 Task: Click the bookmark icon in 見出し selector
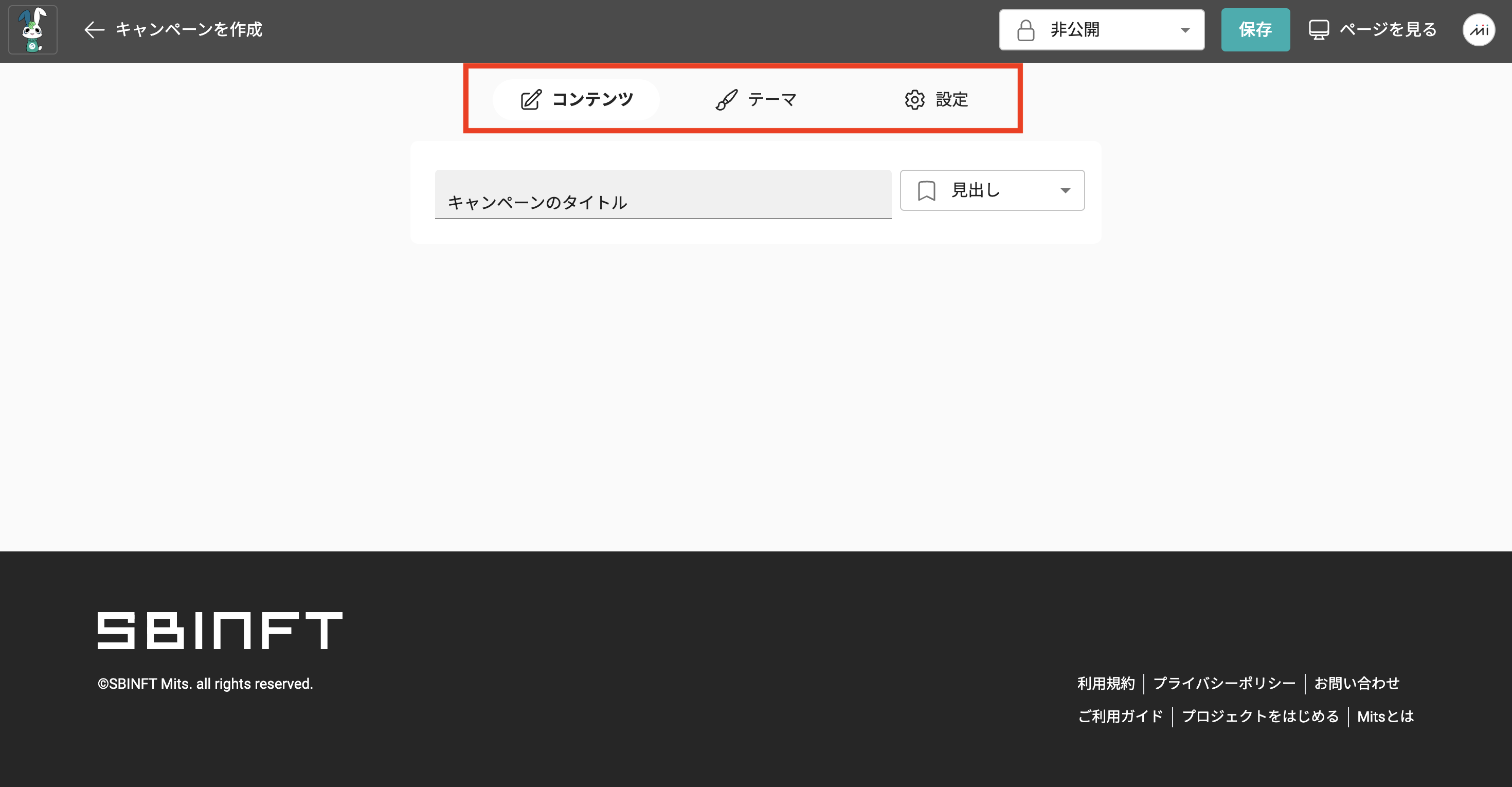coord(926,191)
